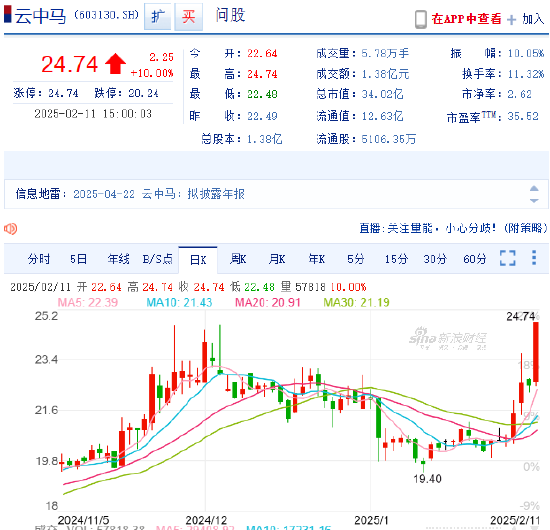The height and width of the screenshot is (530, 550).
Task: Click the MA20: 20.91 indicator label
Action: [x=268, y=302]
